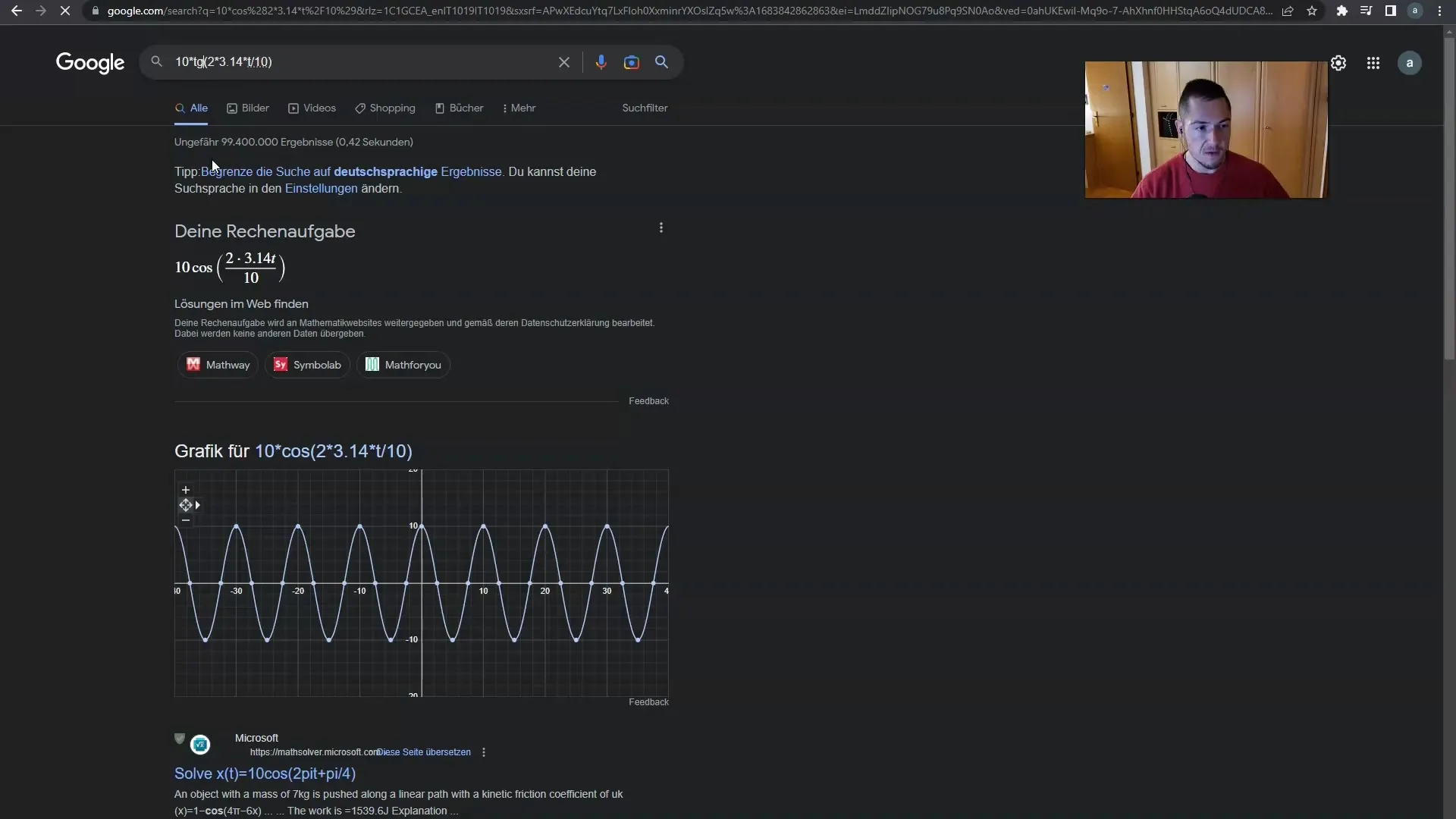Viewport: 1456px width, 819px height.
Task: Stop loading the page
Action: pos(65,11)
